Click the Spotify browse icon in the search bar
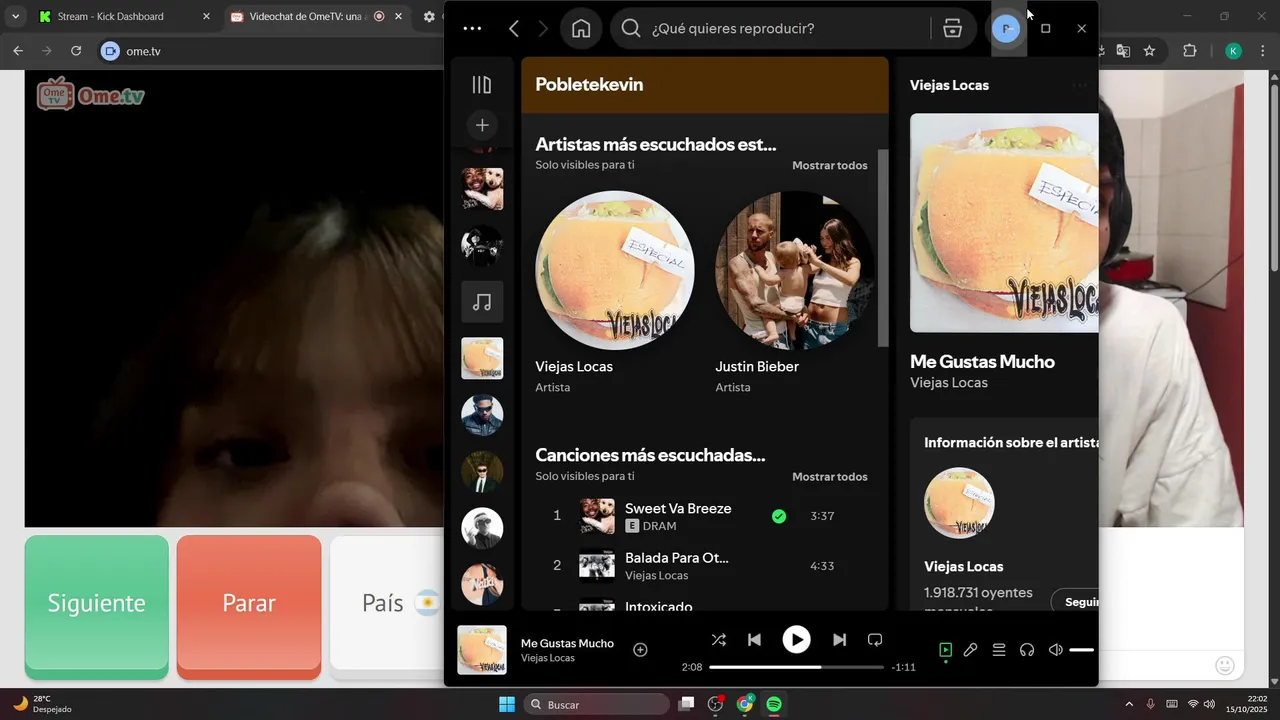This screenshot has width=1280, height=720. tap(953, 29)
